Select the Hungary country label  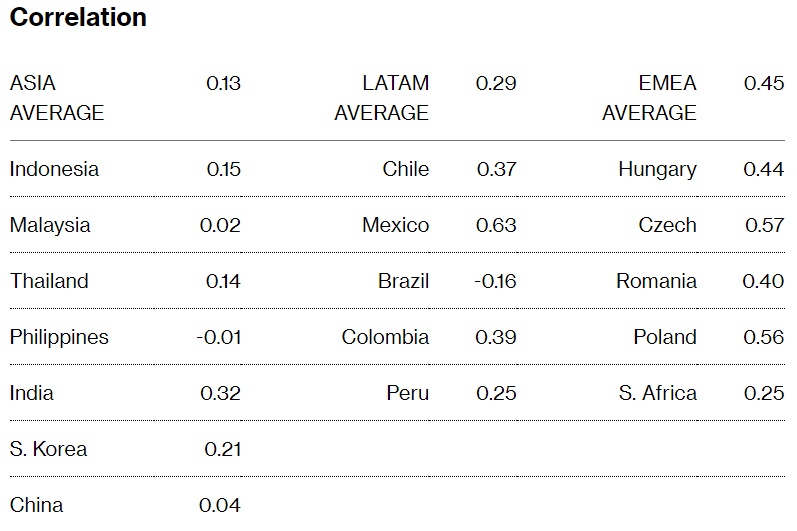(657, 169)
